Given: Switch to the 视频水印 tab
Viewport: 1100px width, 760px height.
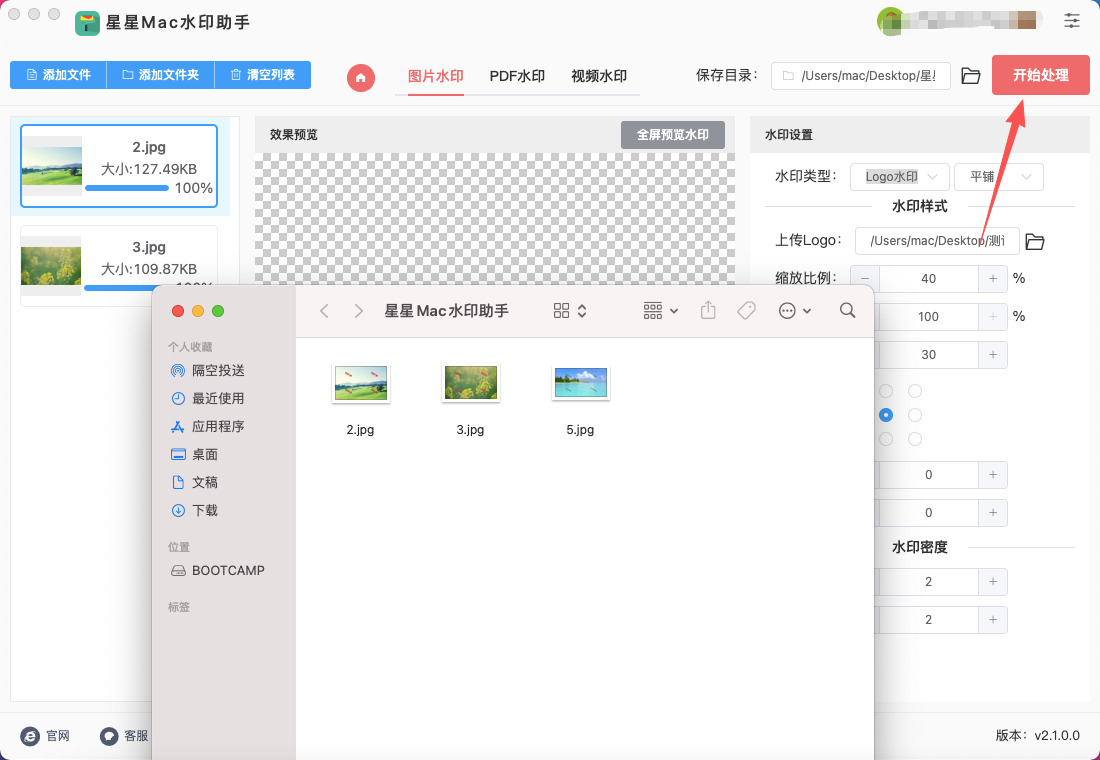Looking at the screenshot, I should click(599, 76).
